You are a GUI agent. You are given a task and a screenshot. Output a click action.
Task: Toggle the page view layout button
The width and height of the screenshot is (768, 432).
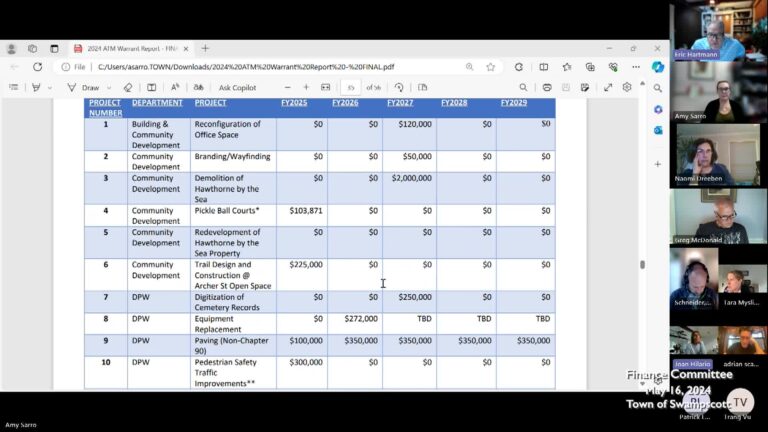423,87
